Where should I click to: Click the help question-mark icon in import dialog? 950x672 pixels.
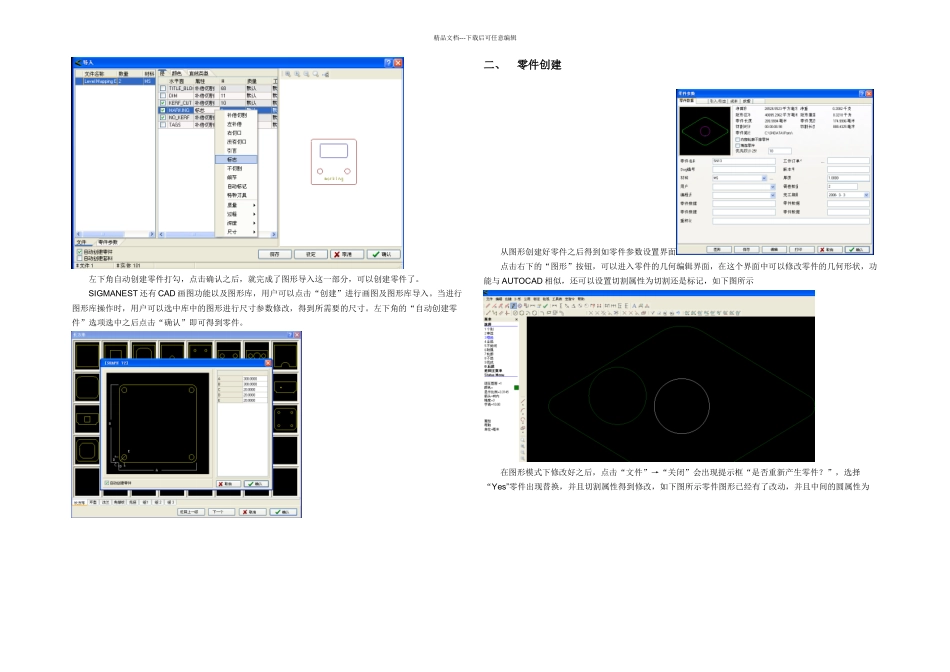[388, 62]
